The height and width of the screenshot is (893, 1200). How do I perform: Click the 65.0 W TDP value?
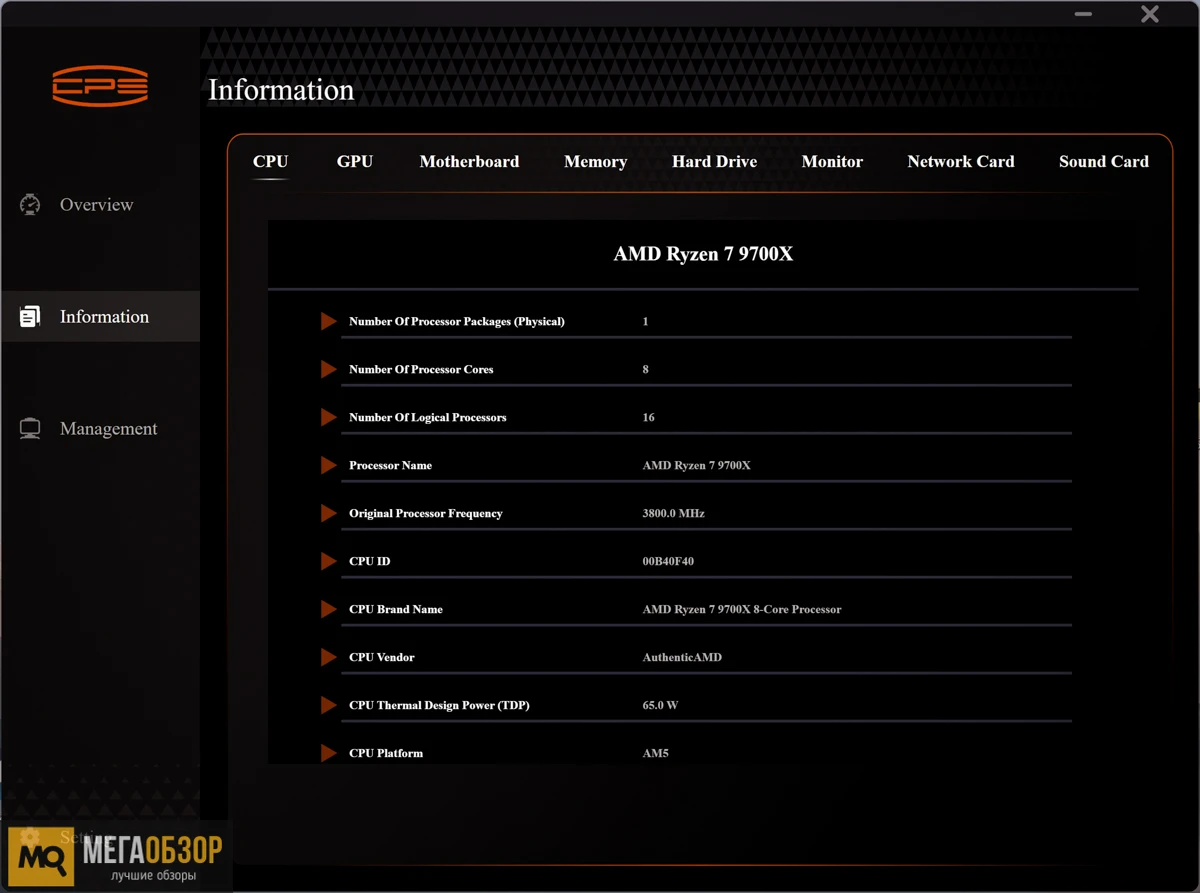[660, 706]
